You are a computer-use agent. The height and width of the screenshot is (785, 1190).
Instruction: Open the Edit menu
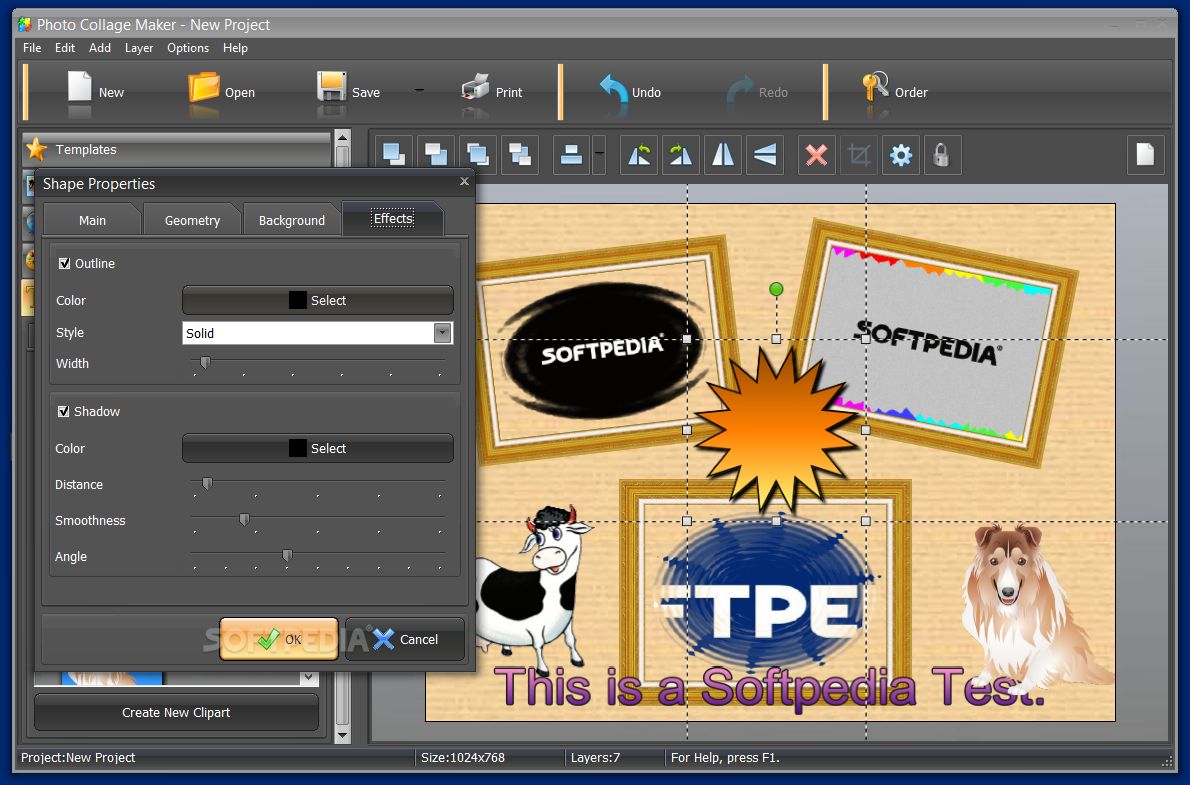(65, 48)
